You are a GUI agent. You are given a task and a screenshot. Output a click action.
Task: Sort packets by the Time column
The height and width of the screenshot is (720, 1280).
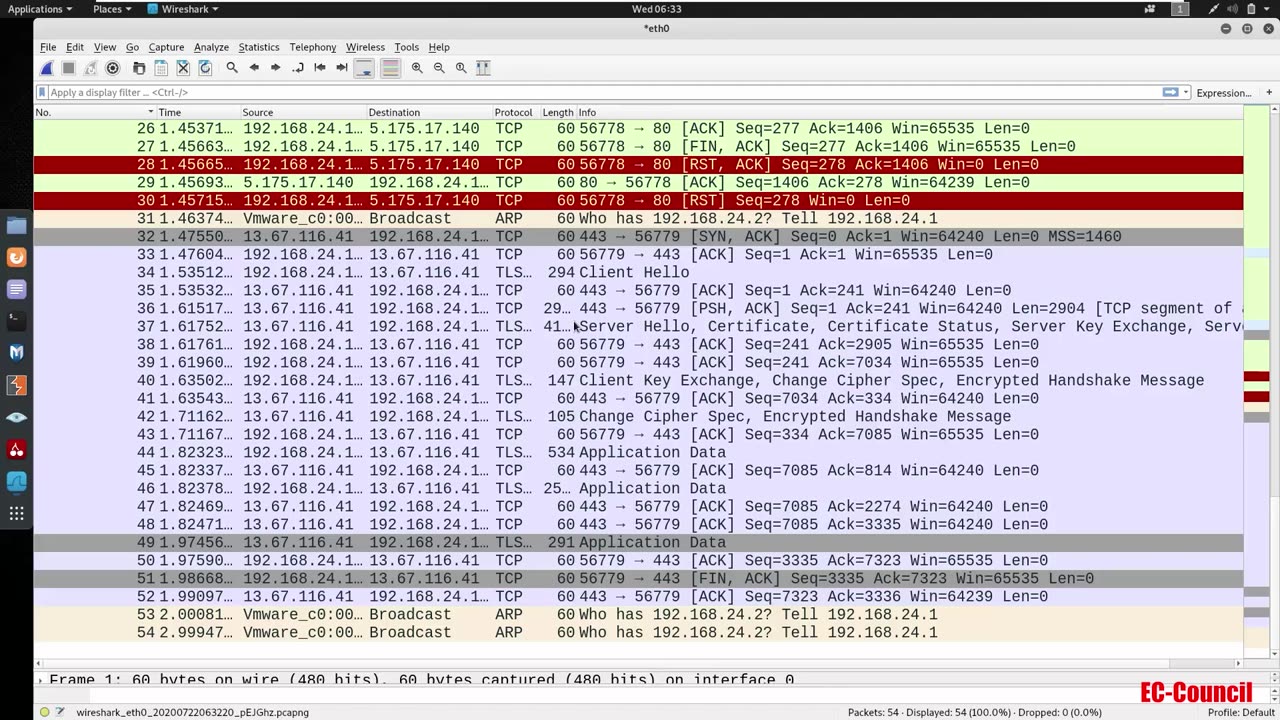tap(197, 112)
